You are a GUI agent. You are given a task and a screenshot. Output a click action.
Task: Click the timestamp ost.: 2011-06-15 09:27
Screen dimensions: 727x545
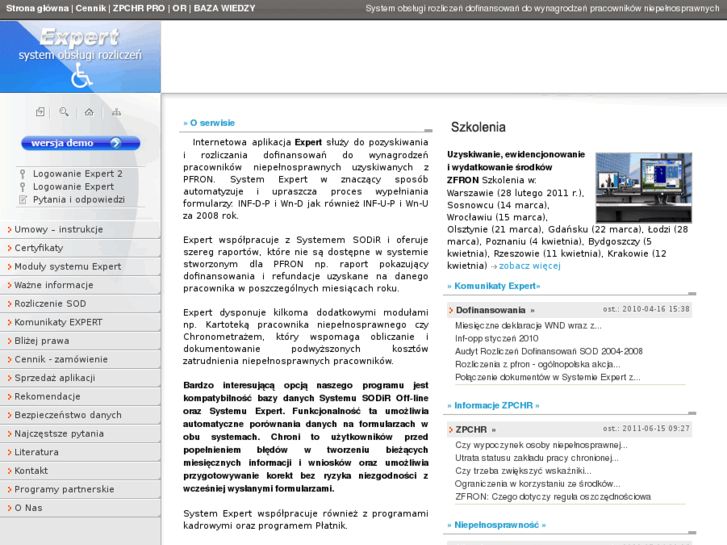tap(646, 429)
